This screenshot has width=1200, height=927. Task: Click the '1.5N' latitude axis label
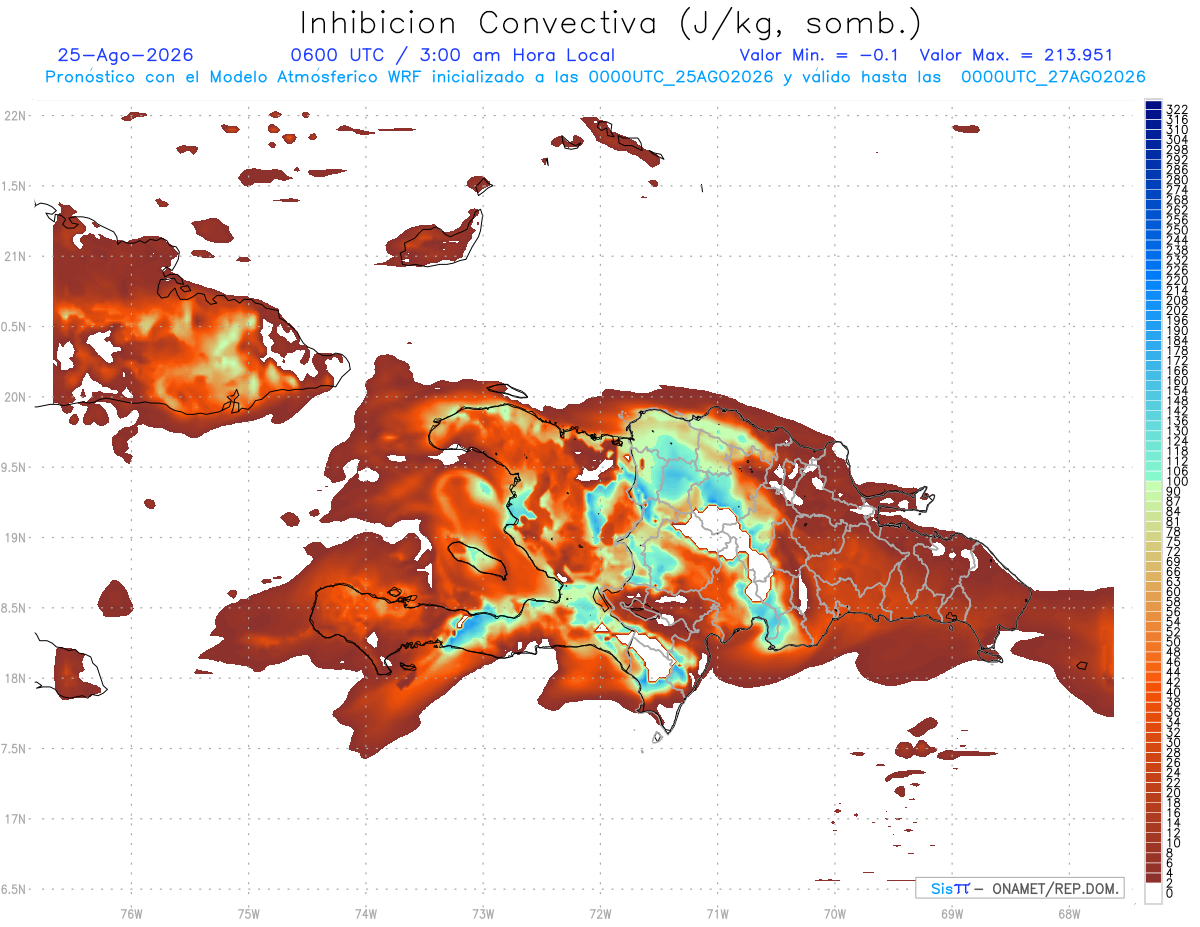pyautogui.click(x=15, y=186)
